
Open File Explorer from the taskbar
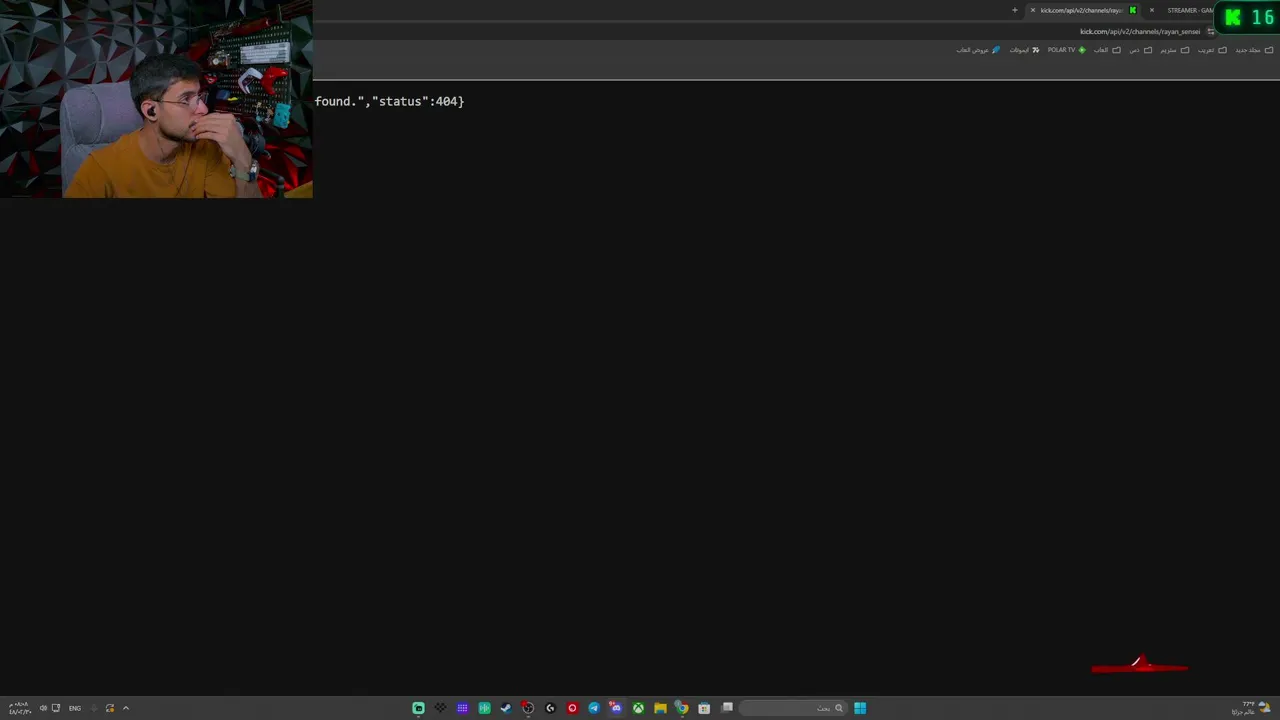coord(660,708)
